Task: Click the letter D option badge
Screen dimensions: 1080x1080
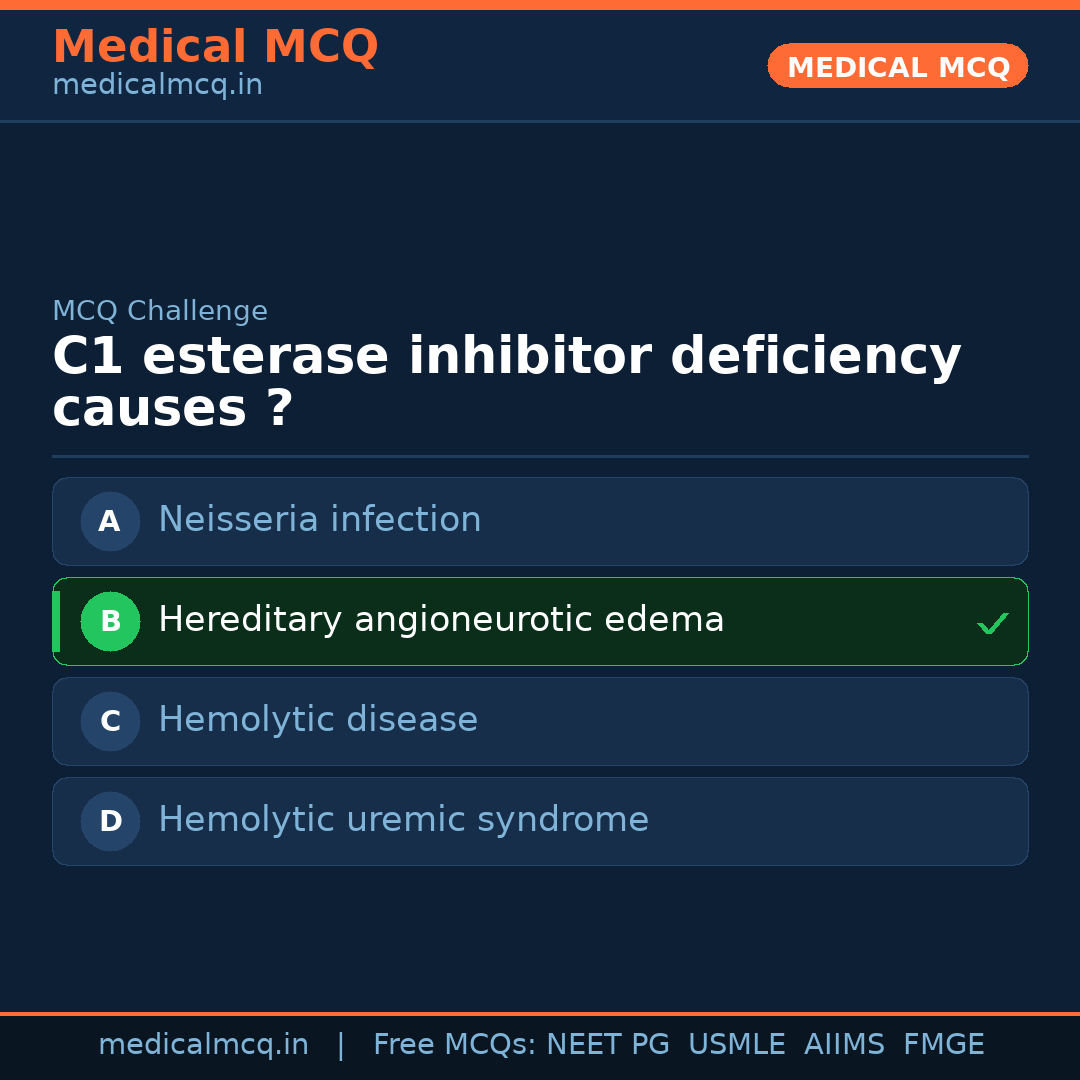Action: tap(110, 821)
